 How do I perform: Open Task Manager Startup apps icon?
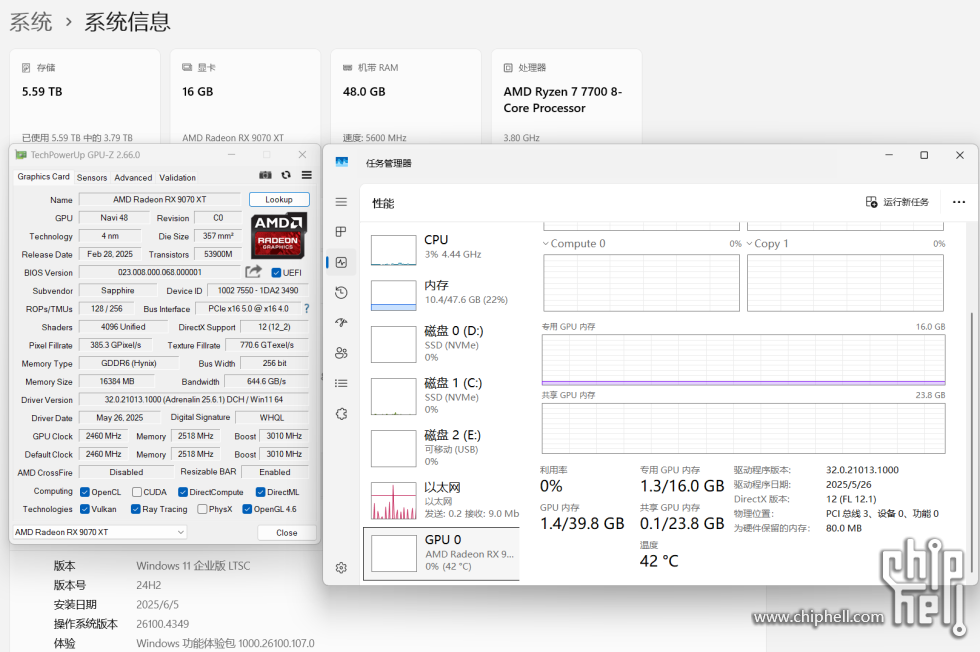[x=341, y=323]
